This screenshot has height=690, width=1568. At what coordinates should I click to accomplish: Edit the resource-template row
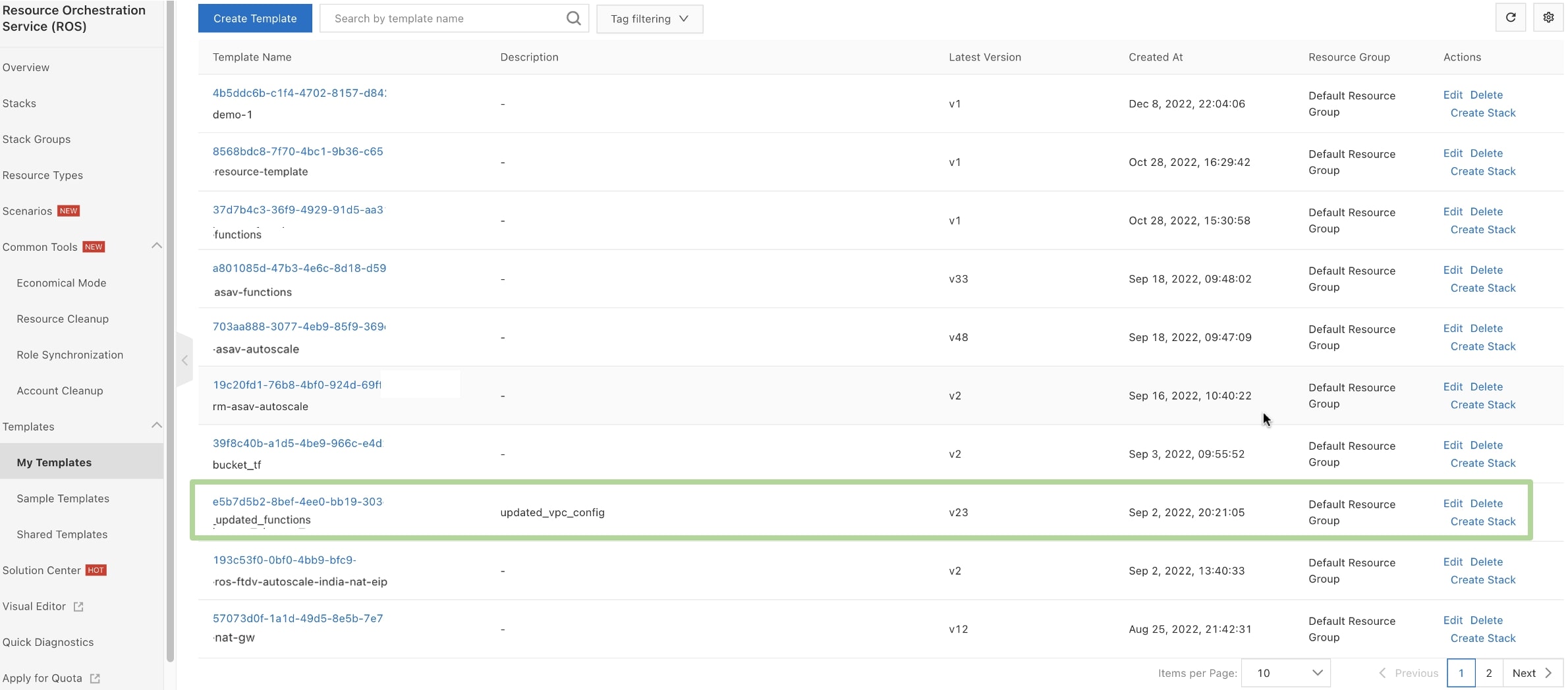tap(1453, 153)
